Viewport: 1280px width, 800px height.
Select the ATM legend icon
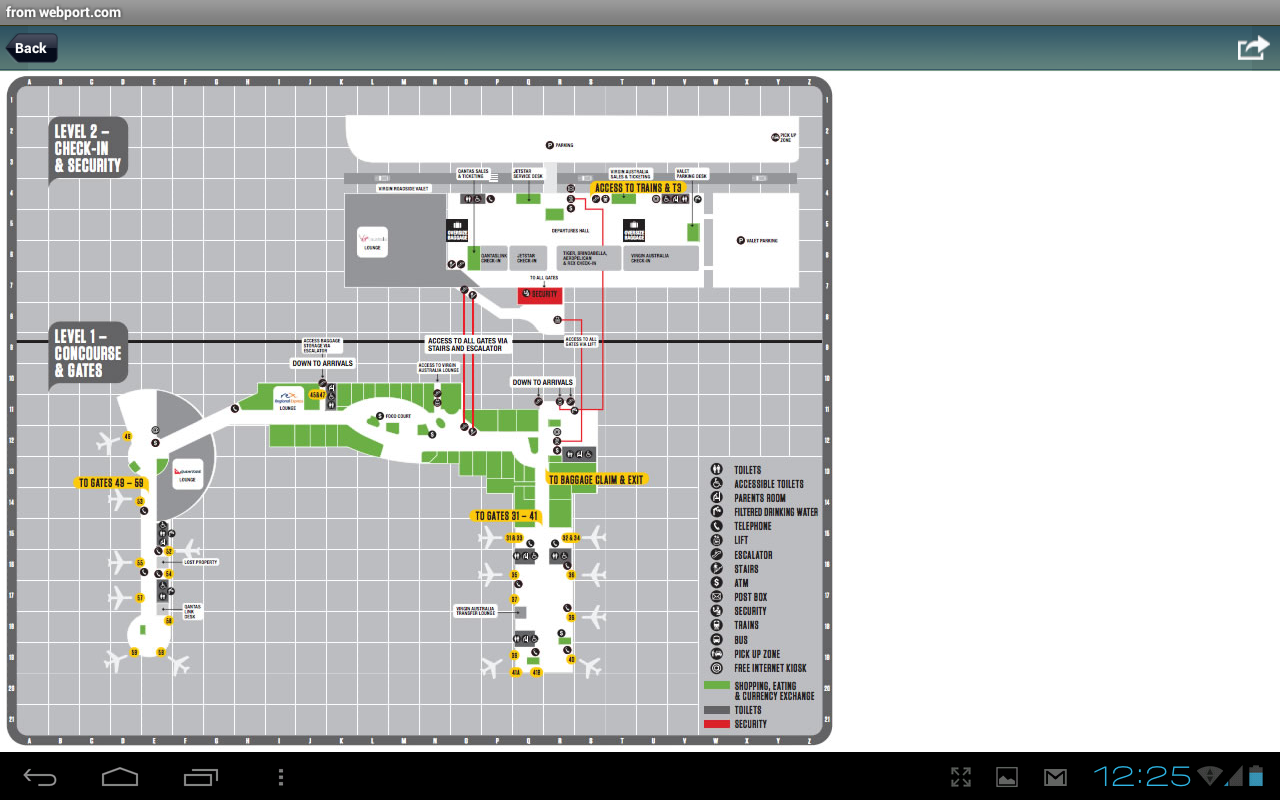point(717,582)
